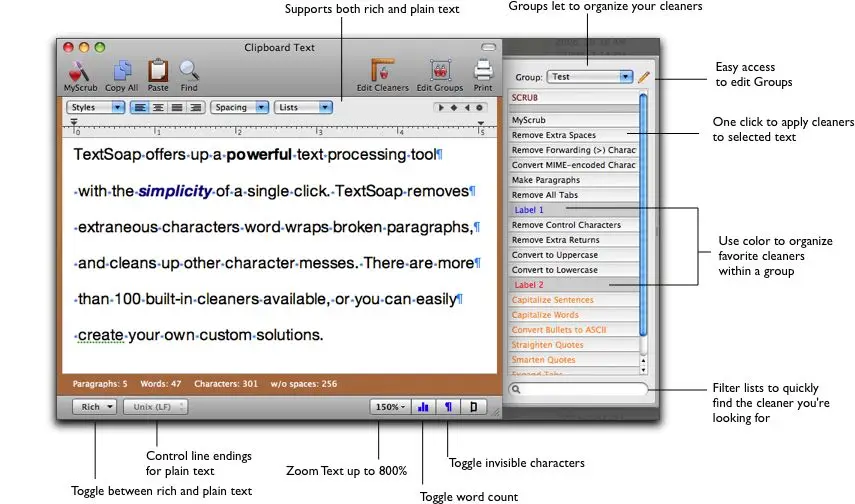The image size is (855, 504).
Task: Apply Convert to Uppercase cleaner
Action: click(x=574, y=255)
